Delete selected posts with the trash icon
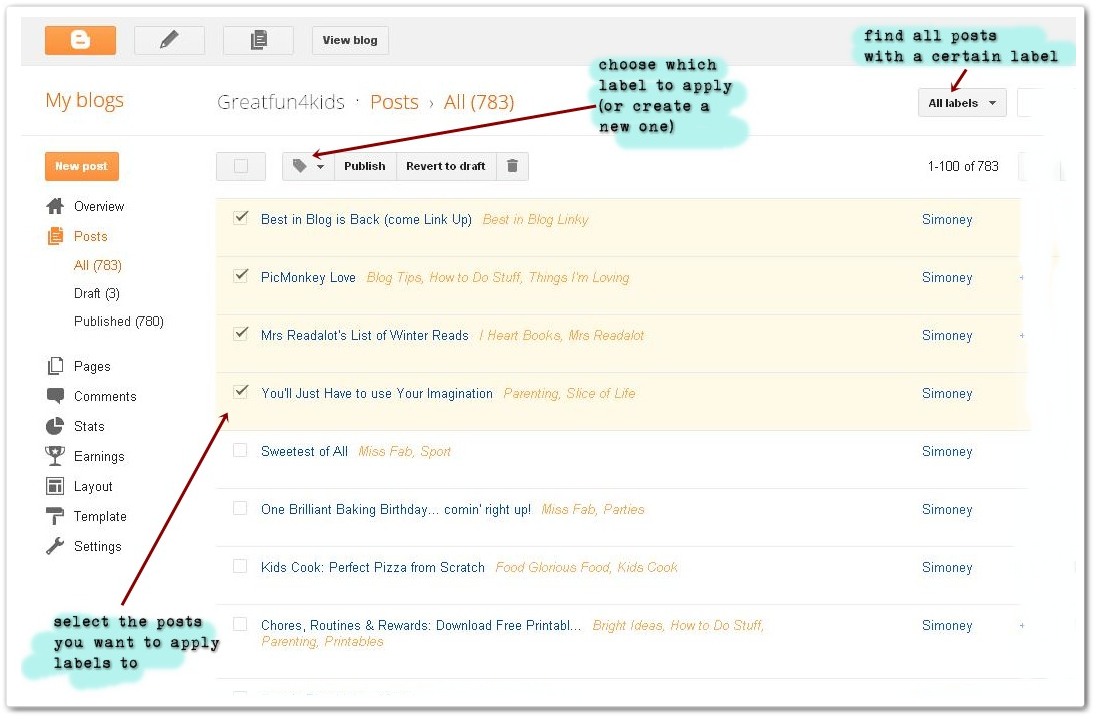This screenshot has height=719, width=1097. (x=512, y=166)
